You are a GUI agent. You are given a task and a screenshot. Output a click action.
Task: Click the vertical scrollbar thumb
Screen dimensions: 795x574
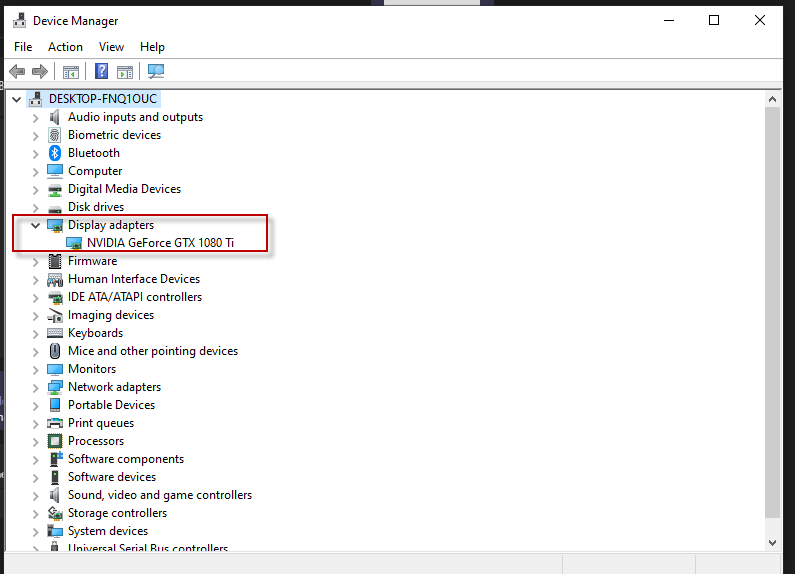pos(772,312)
